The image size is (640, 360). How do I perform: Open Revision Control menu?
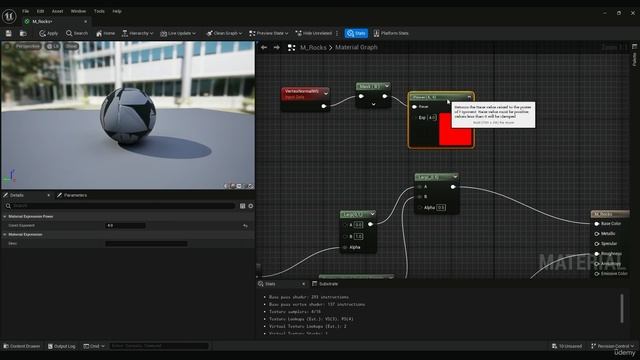613,346
